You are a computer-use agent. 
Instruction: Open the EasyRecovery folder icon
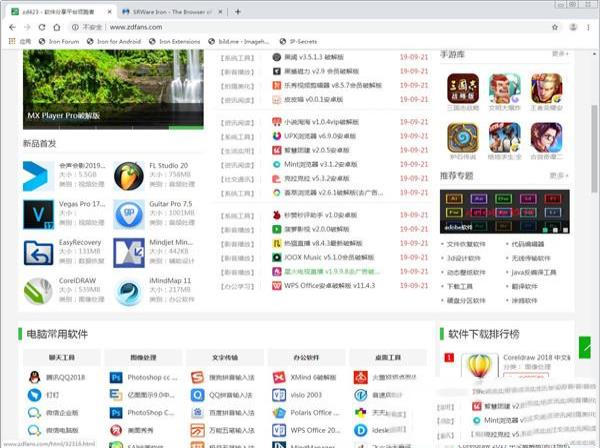click(x=38, y=253)
